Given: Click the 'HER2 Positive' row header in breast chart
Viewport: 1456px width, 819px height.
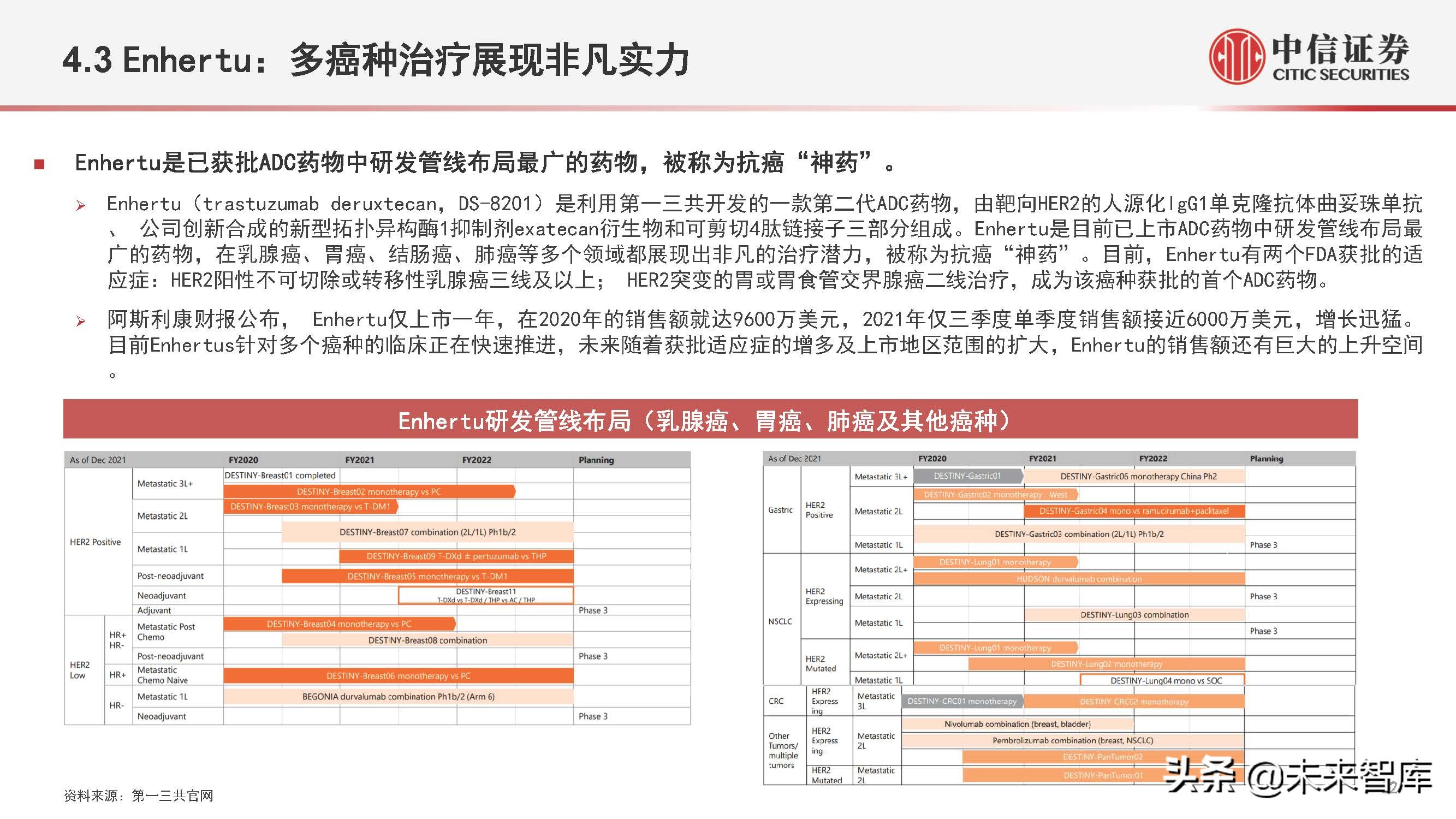Looking at the screenshot, I should point(95,542).
